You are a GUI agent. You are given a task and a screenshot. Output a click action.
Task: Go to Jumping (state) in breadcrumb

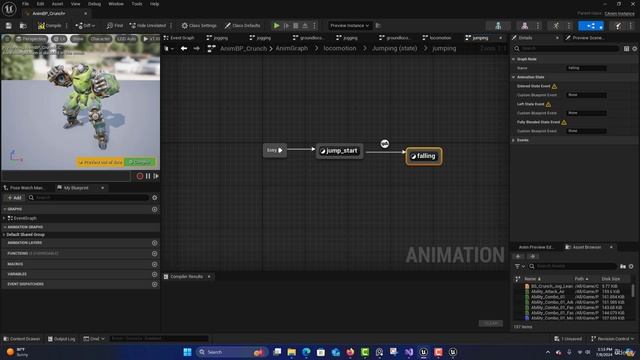pos(394,49)
